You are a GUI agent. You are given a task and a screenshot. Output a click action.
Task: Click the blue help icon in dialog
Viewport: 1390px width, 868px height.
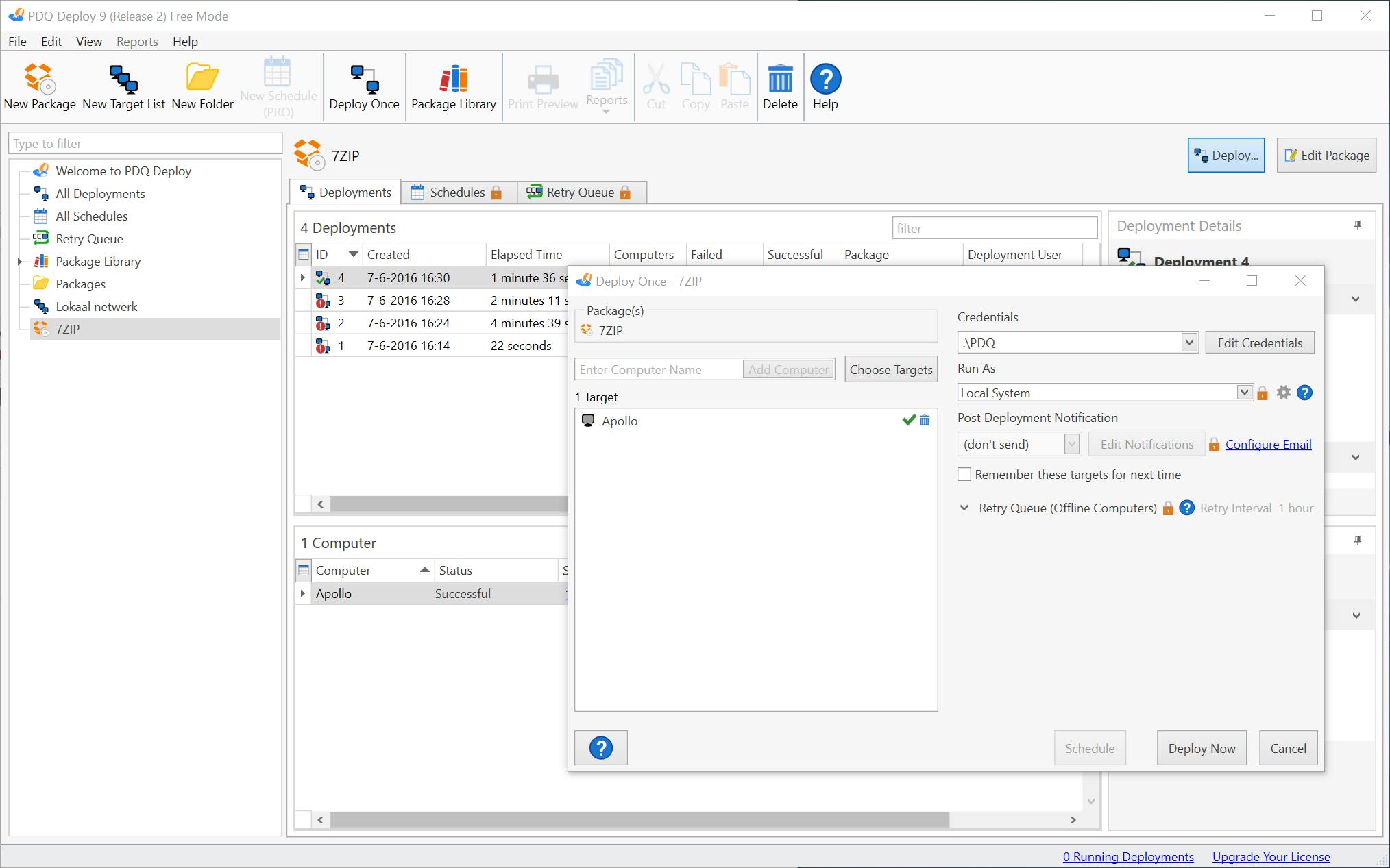pyautogui.click(x=600, y=748)
